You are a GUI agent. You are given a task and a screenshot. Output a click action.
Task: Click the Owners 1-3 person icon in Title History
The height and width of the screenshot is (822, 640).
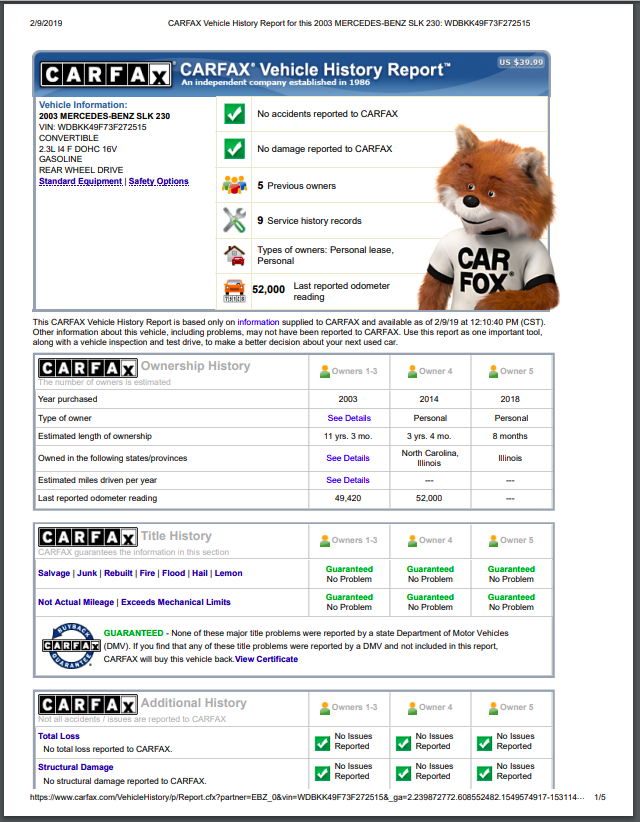325,540
